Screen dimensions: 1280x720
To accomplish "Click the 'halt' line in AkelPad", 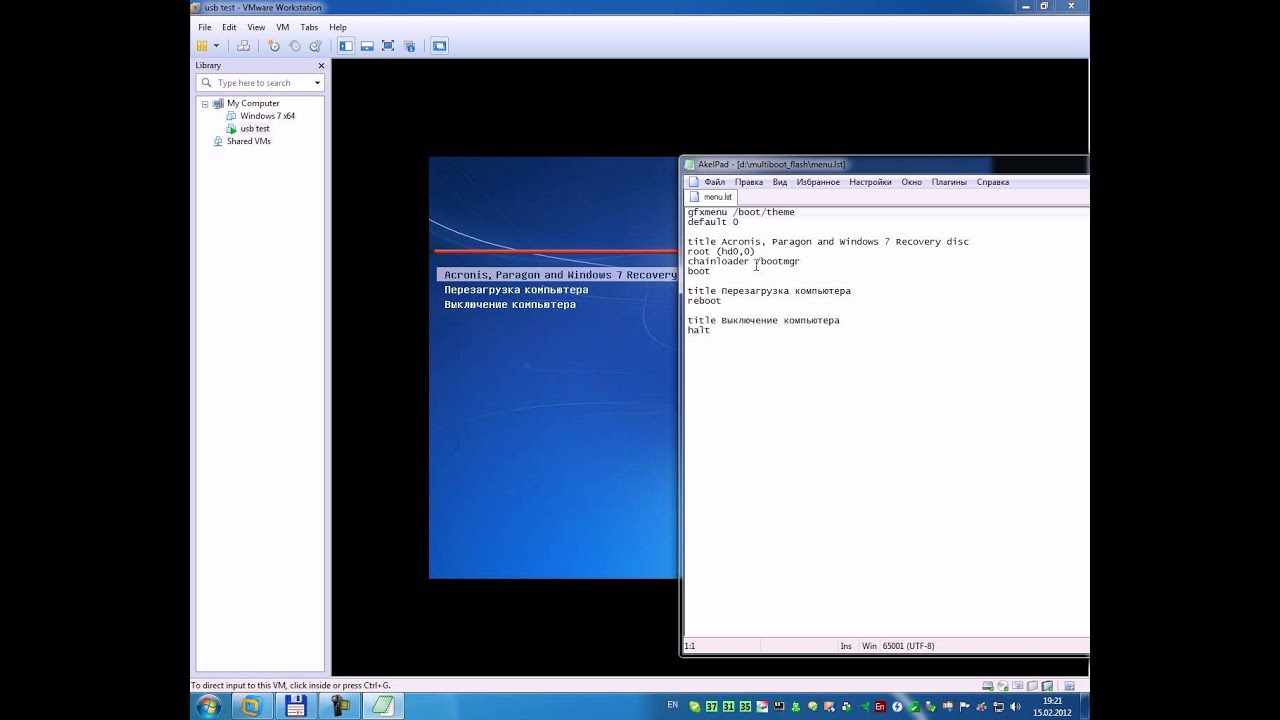I will pyautogui.click(x=698, y=330).
